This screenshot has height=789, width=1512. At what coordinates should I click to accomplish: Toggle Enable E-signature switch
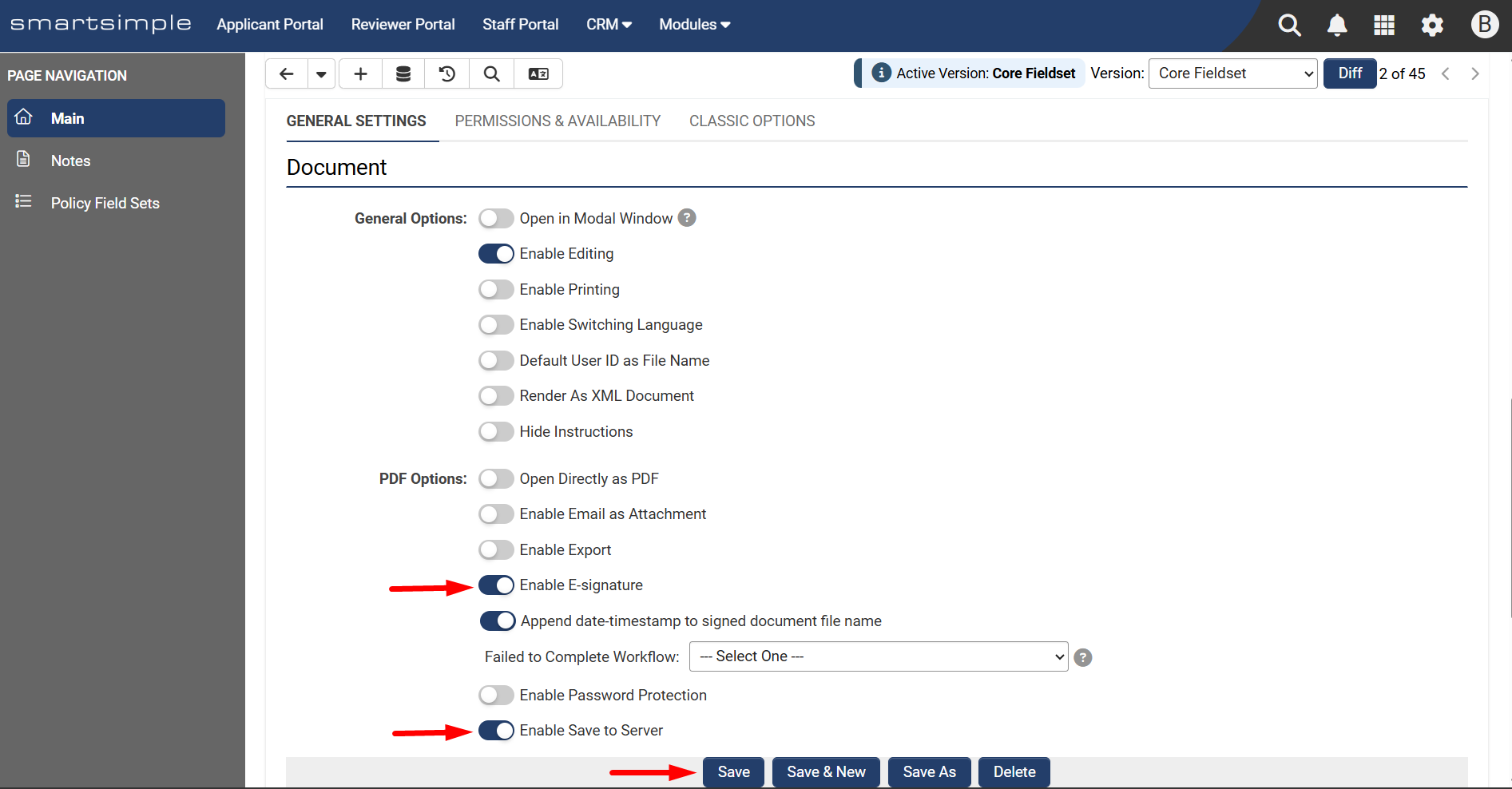click(496, 585)
